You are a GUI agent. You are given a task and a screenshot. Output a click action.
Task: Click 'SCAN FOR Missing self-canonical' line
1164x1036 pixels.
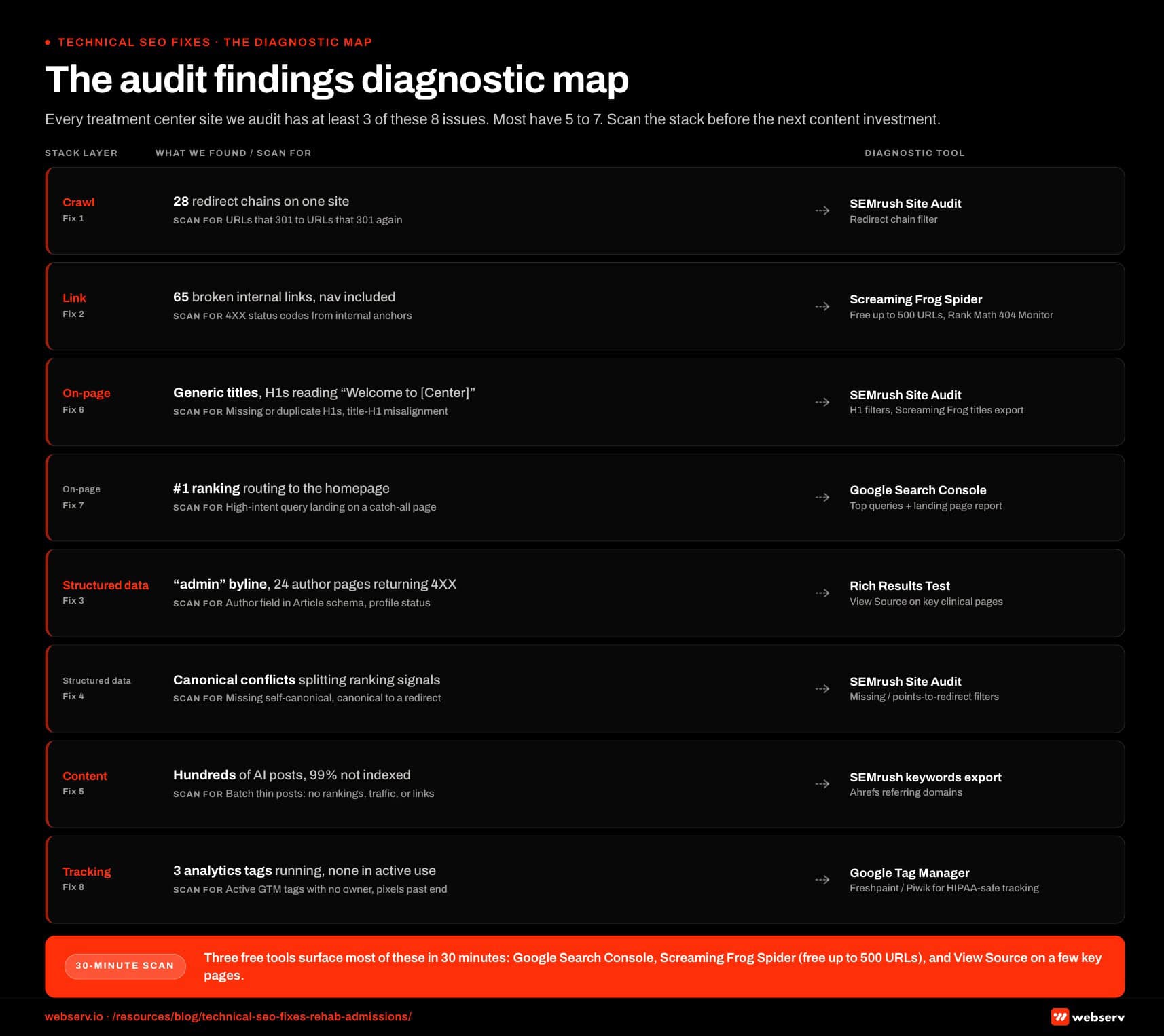click(307, 698)
